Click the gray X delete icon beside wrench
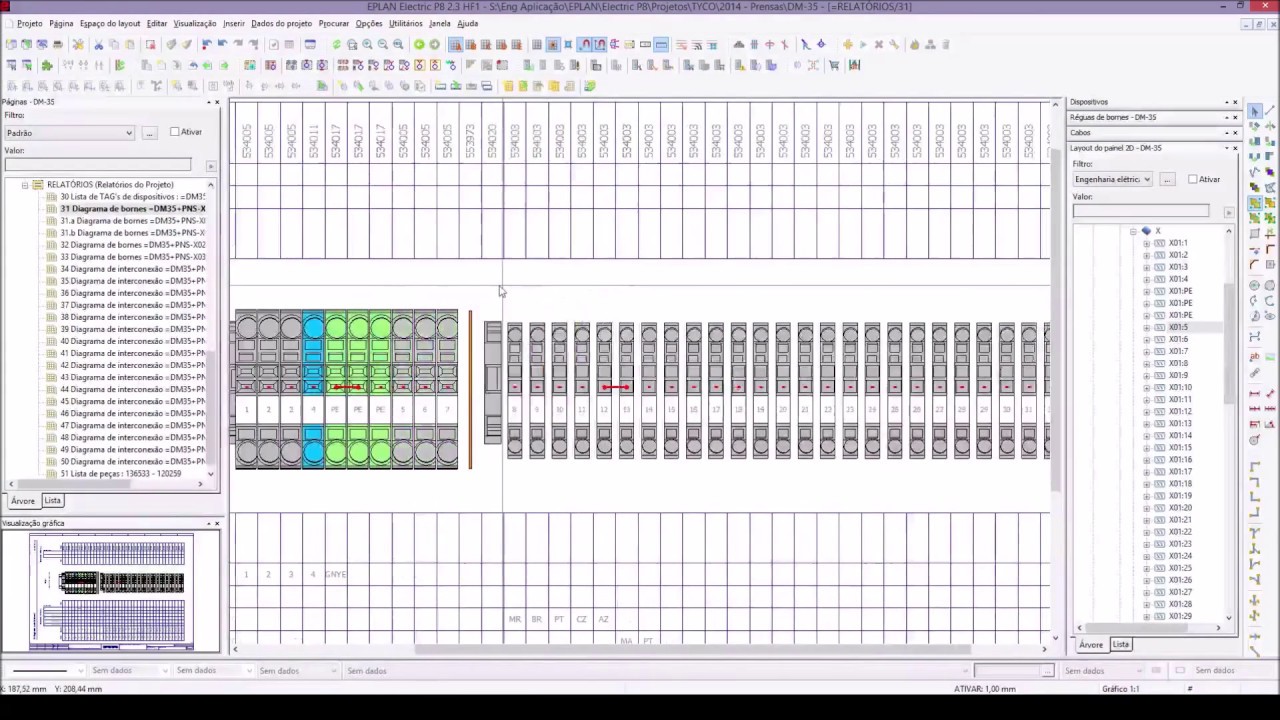Viewport: 1280px width, 720px height. click(879, 44)
